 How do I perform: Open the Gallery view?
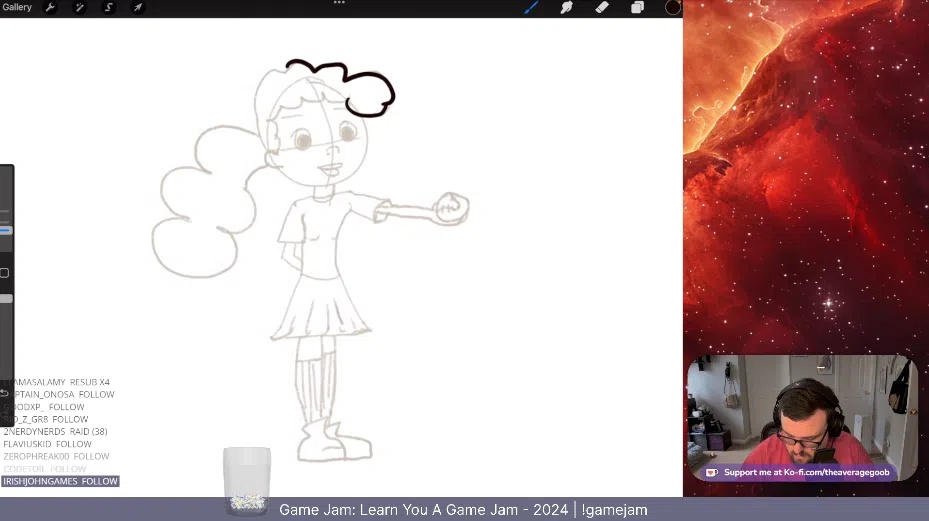(17, 8)
